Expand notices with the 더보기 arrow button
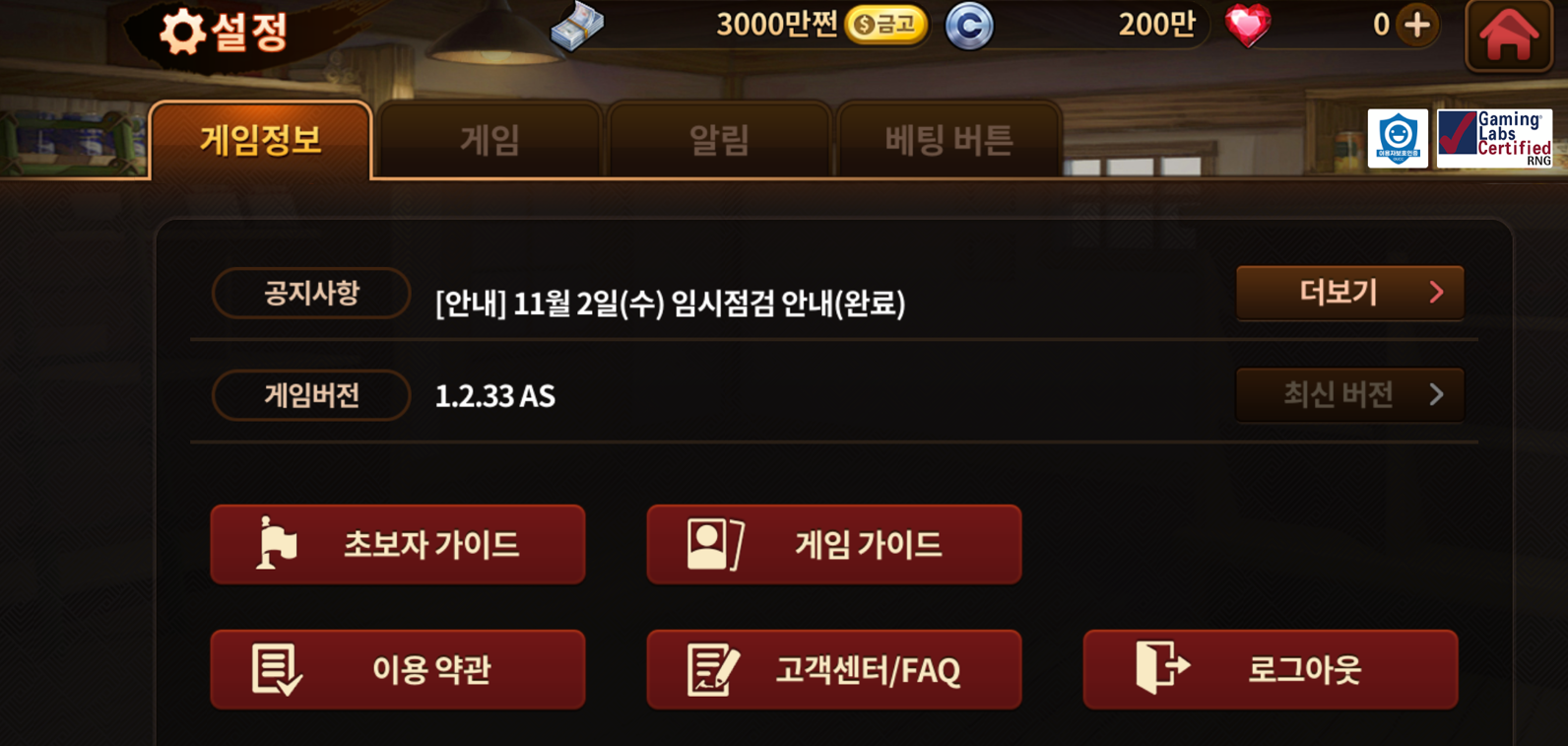Image resolution: width=1568 pixels, height=746 pixels. point(1349,293)
